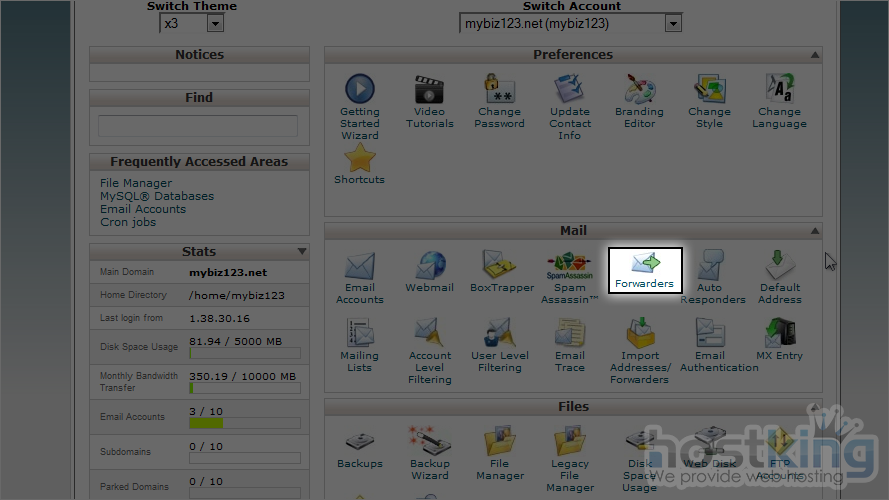Open the Backup Wizard icon

pos(429,451)
